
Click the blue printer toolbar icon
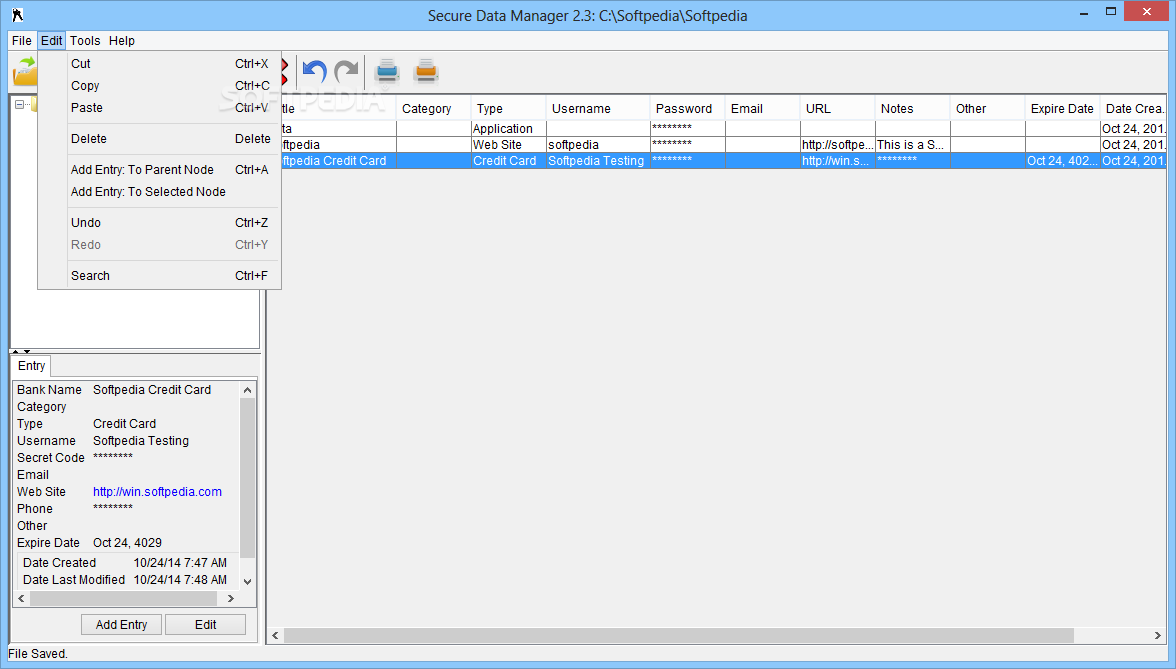(387, 70)
